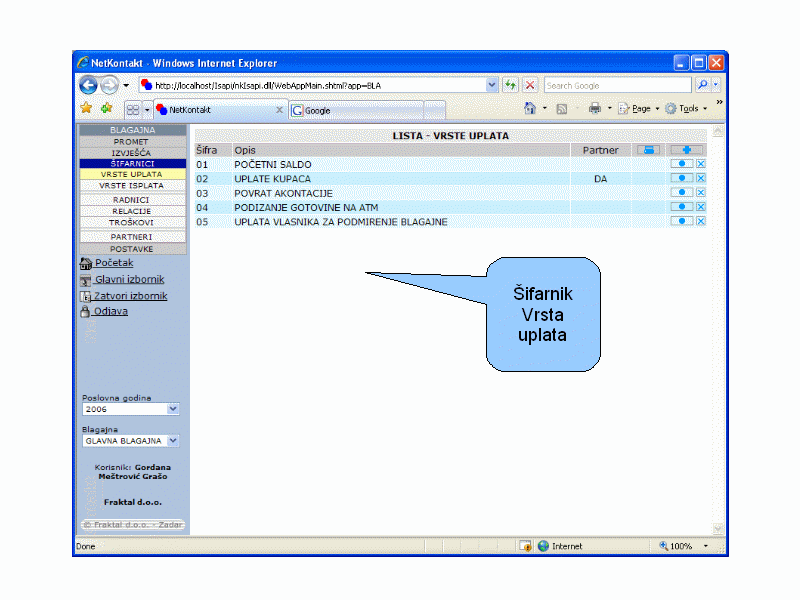Viewport: 800px width, 600px height.
Task: Delete the POČETNI SALDO row
Action: (x=701, y=164)
